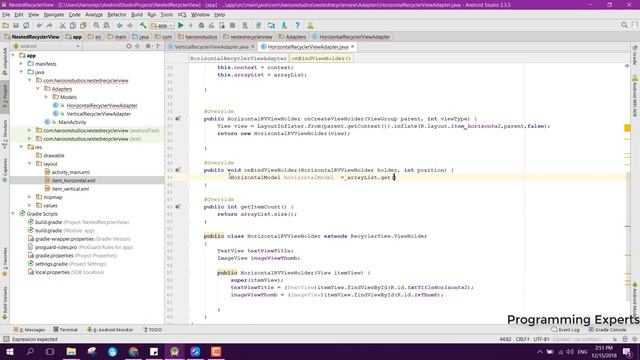Screen dimensions: 640x360
Task: Collapse the layout folder node
Action: (x=30, y=164)
